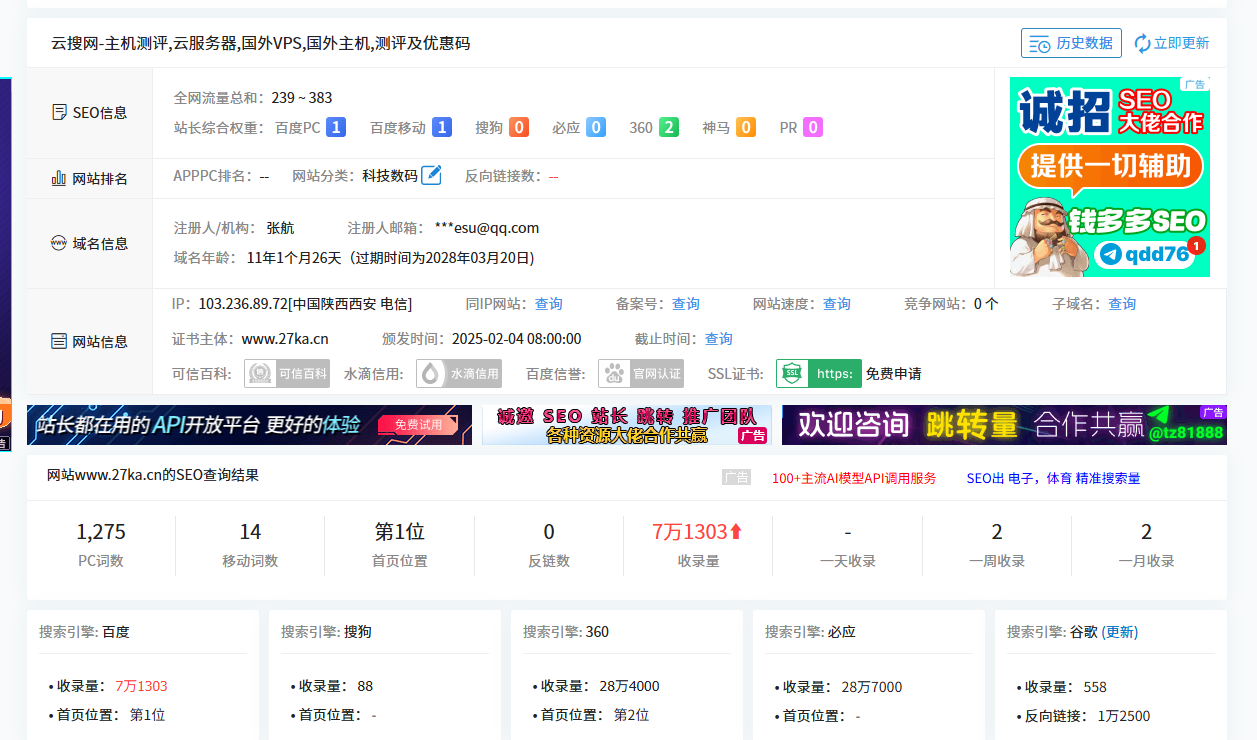Image resolution: width=1257 pixels, height=740 pixels.
Task: Open the 可信百科 badge
Action: [x=287, y=373]
